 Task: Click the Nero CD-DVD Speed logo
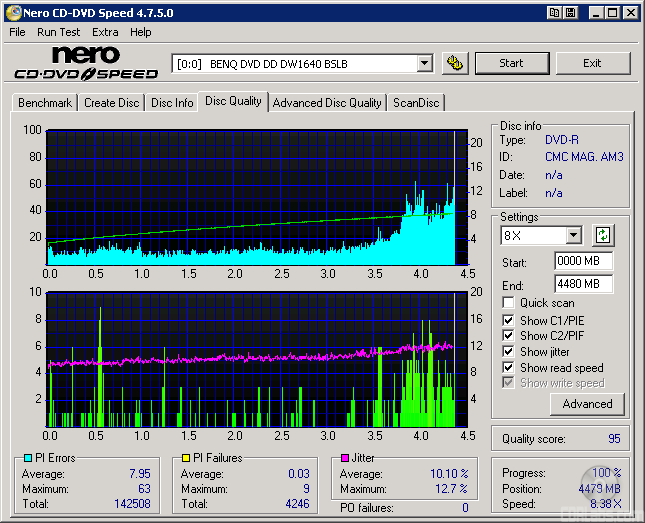(x=86, y=63)
